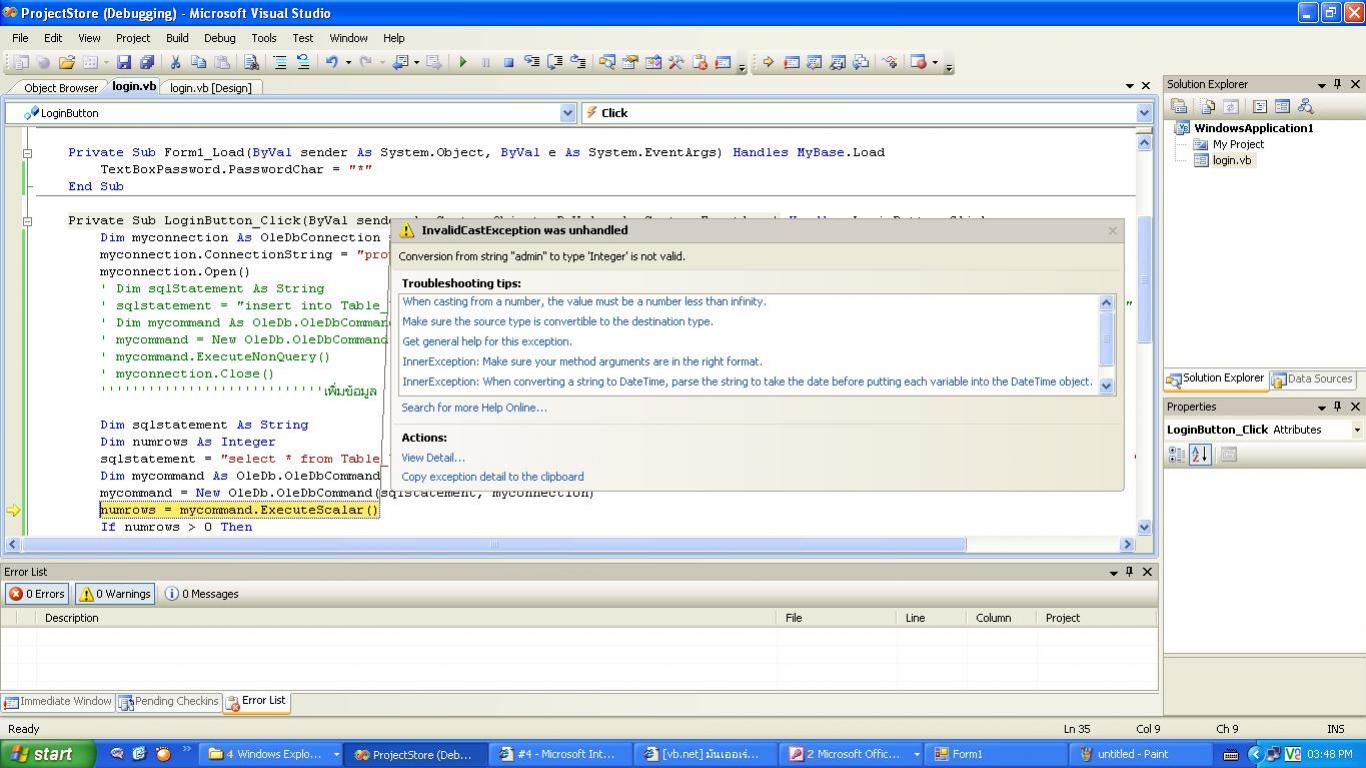1366x768 pixels.
Task: Click Show Next Statement yellow arrow icon
Action: [x=768, y=62]
